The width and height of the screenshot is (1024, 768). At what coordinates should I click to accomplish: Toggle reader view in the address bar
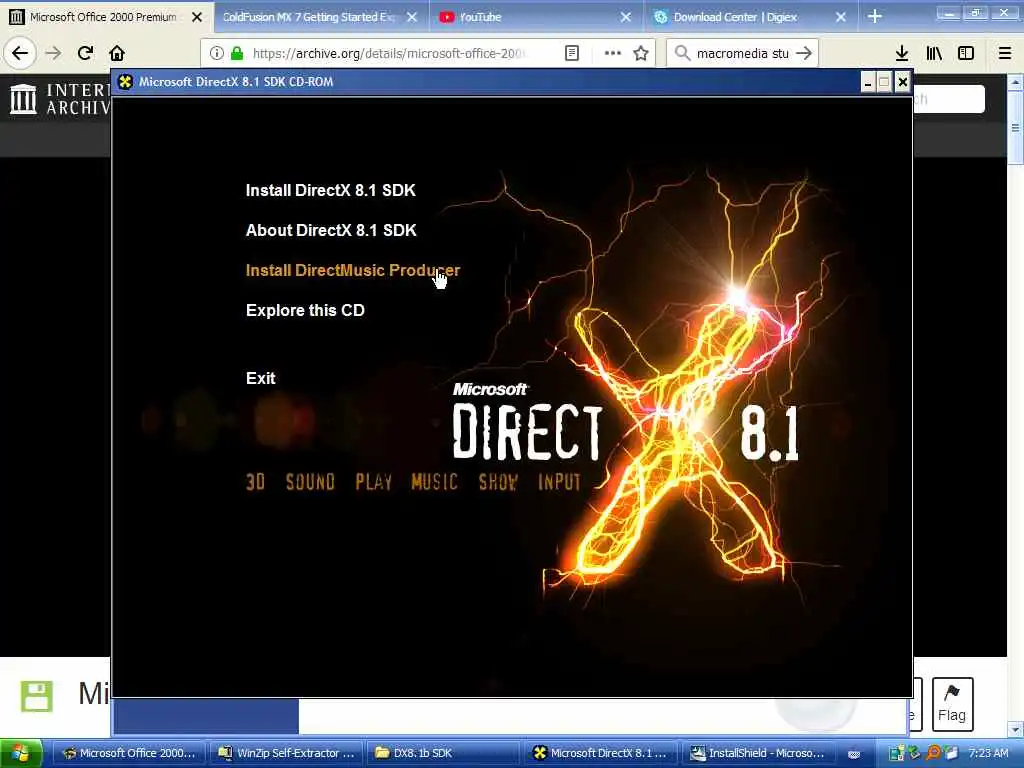(x=572, y=53)
